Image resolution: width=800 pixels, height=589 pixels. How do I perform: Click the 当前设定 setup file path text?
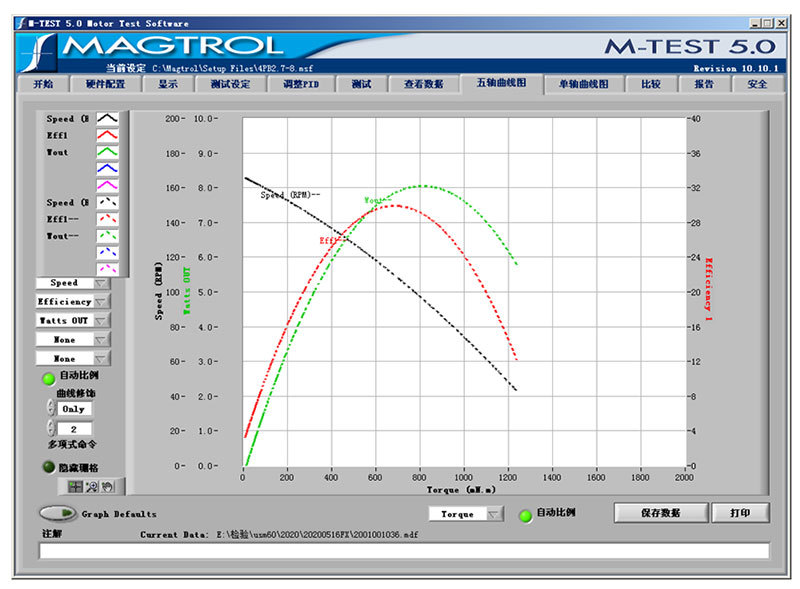pos(233,68)
